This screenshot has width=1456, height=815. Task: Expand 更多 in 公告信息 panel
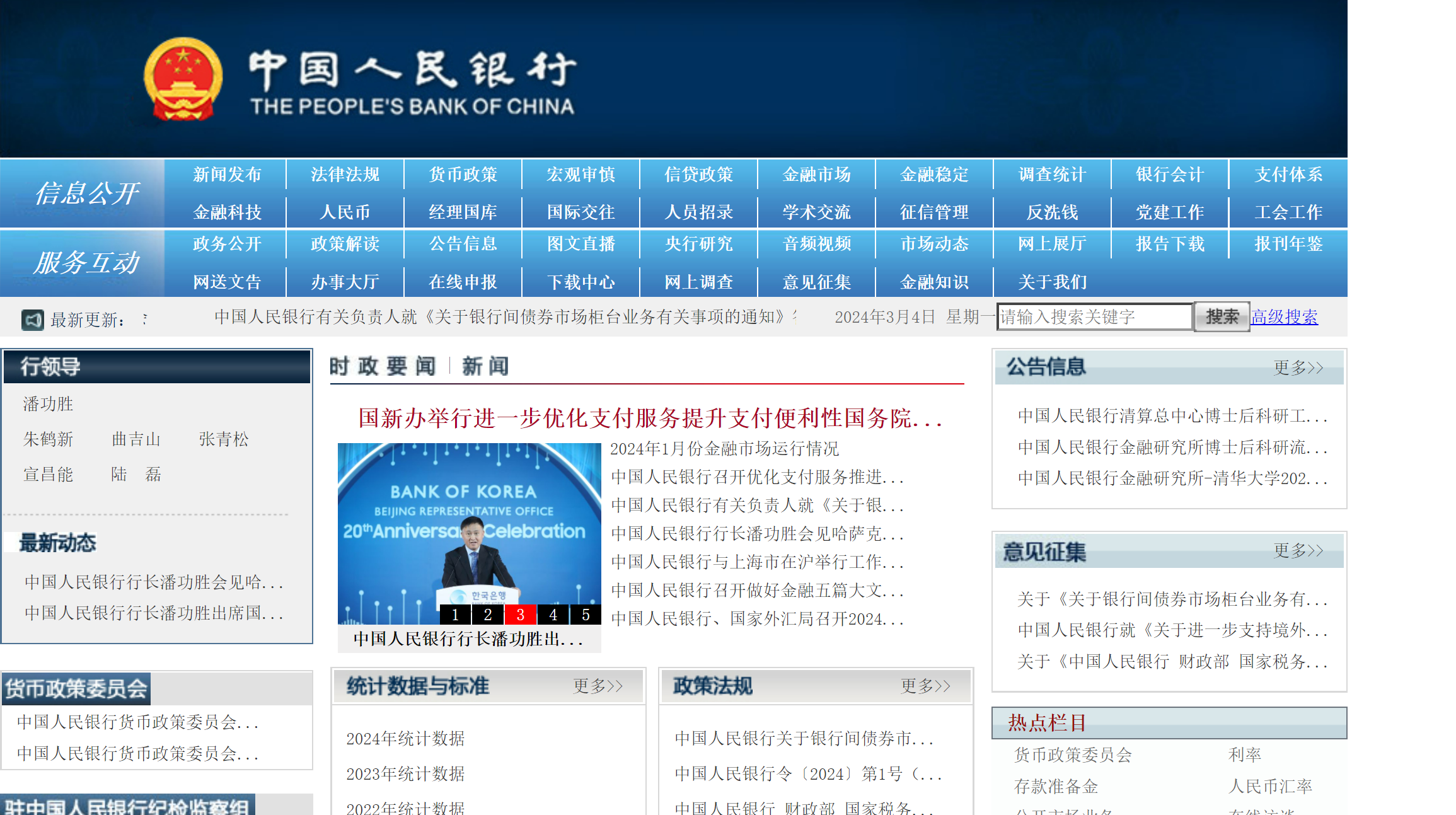pos(1298,367)
